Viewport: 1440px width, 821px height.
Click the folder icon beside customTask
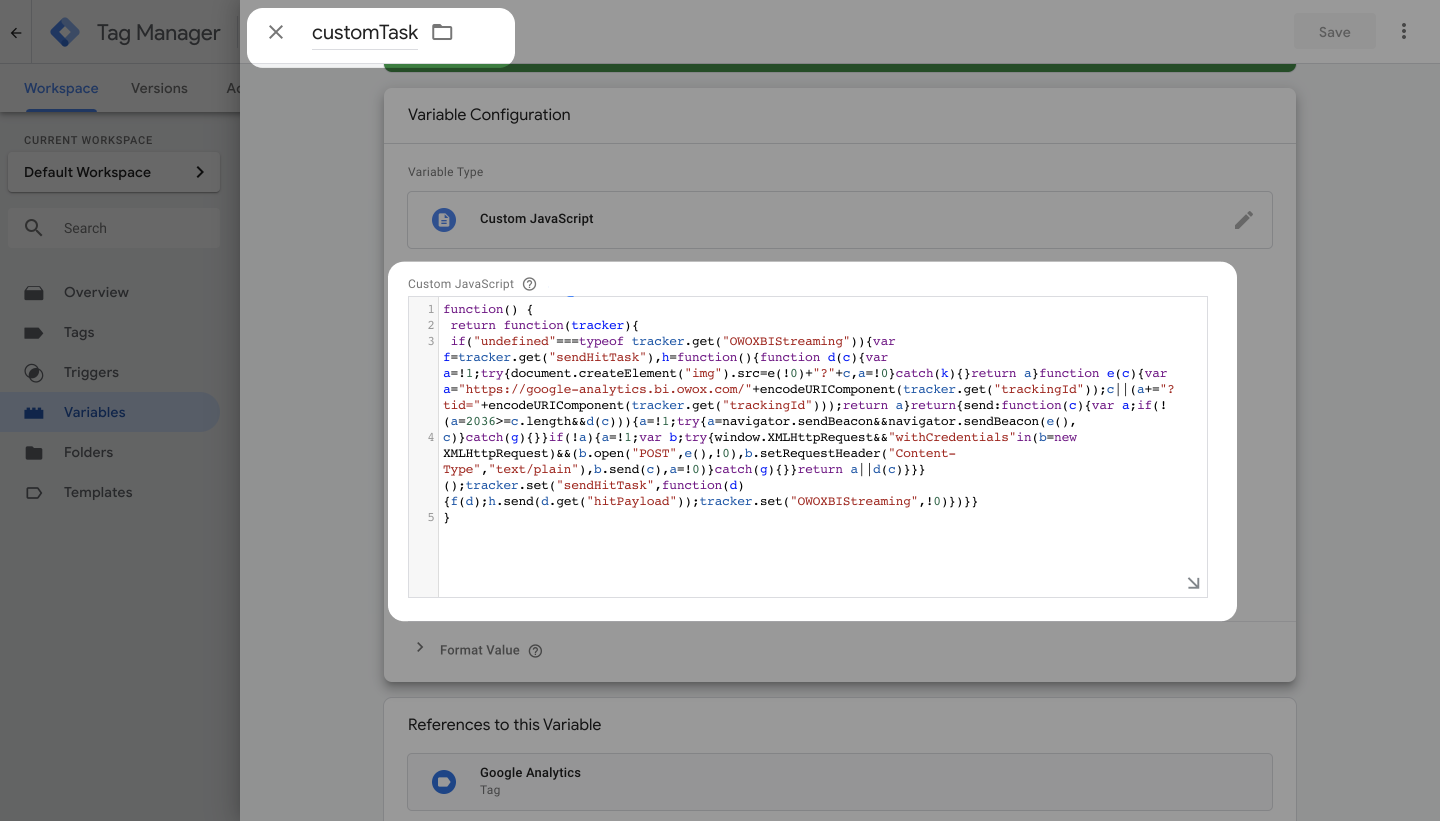[442, 32]
